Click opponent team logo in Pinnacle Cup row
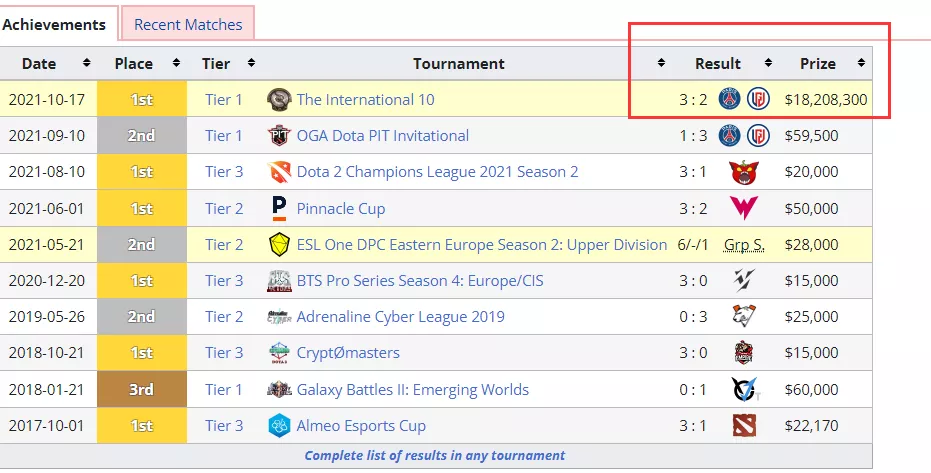 [742, 208]
